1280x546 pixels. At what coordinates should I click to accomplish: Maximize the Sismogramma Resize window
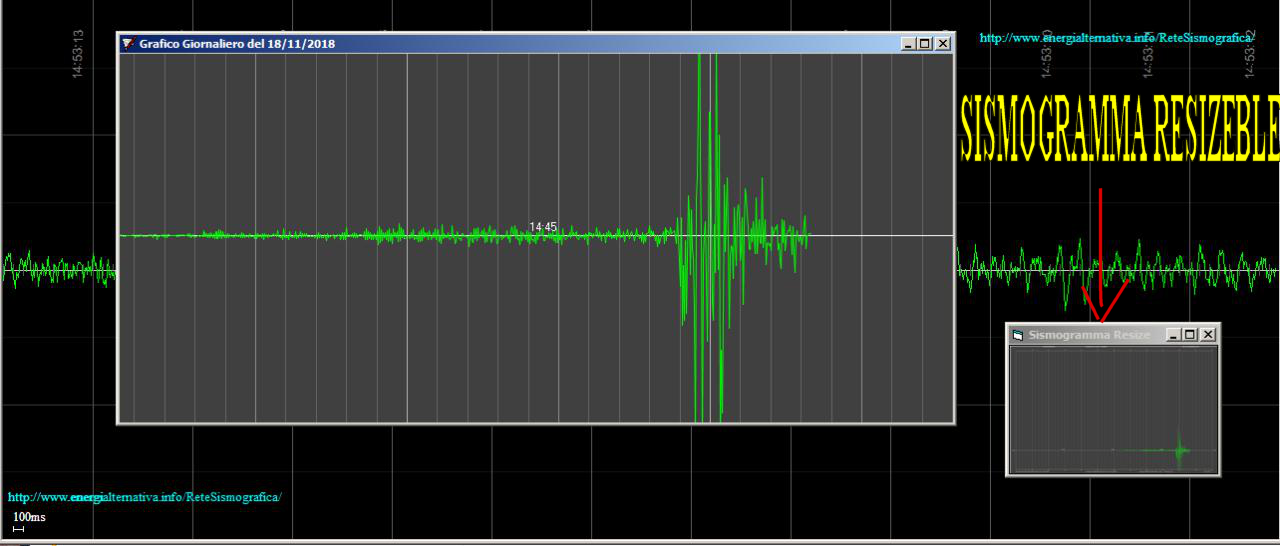tap(1190, 335)
